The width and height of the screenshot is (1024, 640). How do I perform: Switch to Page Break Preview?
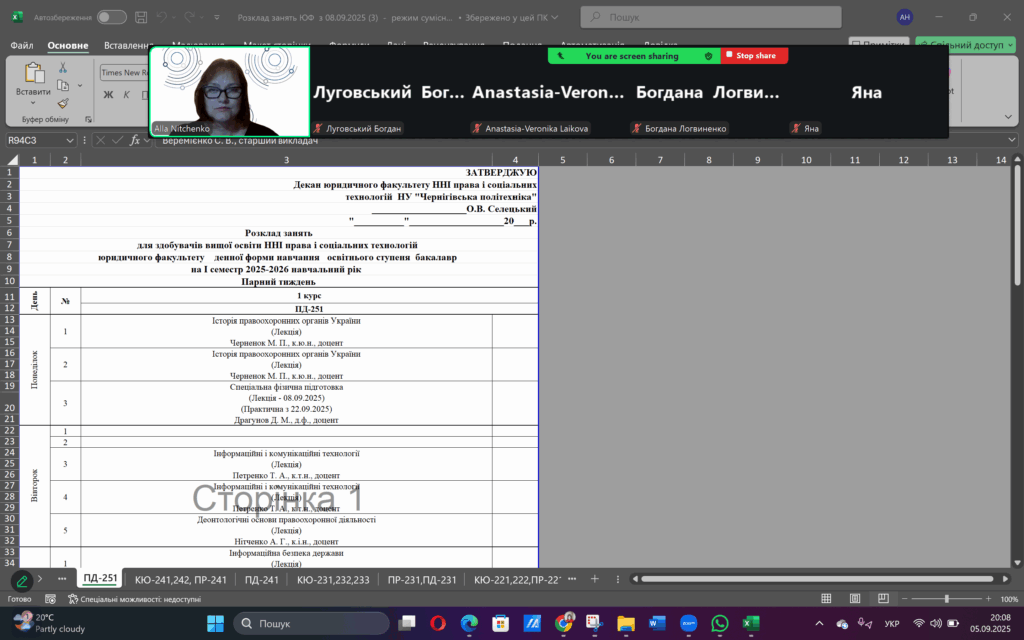coord(883,599)
